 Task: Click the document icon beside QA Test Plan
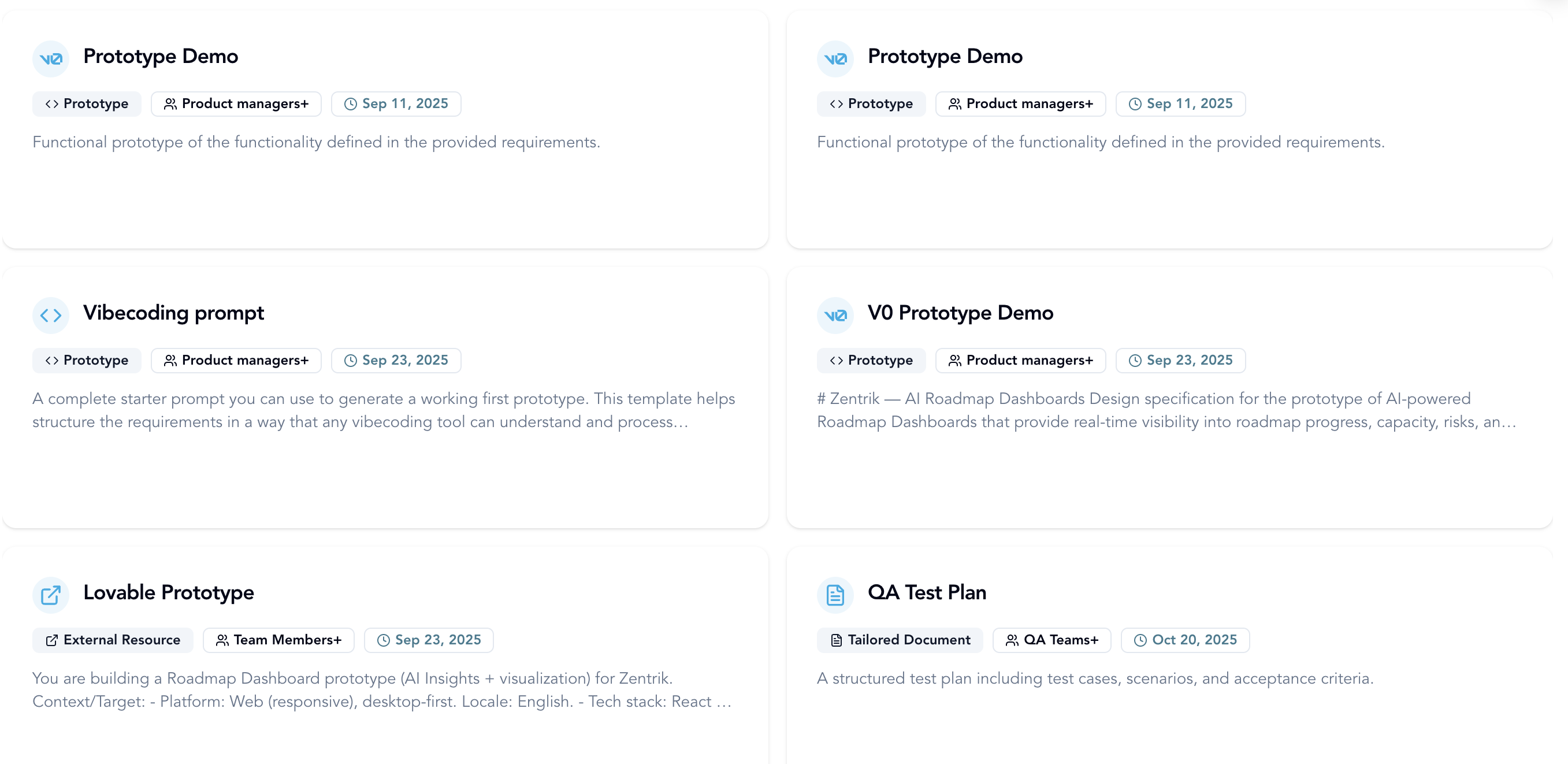[x=836, y=595]
